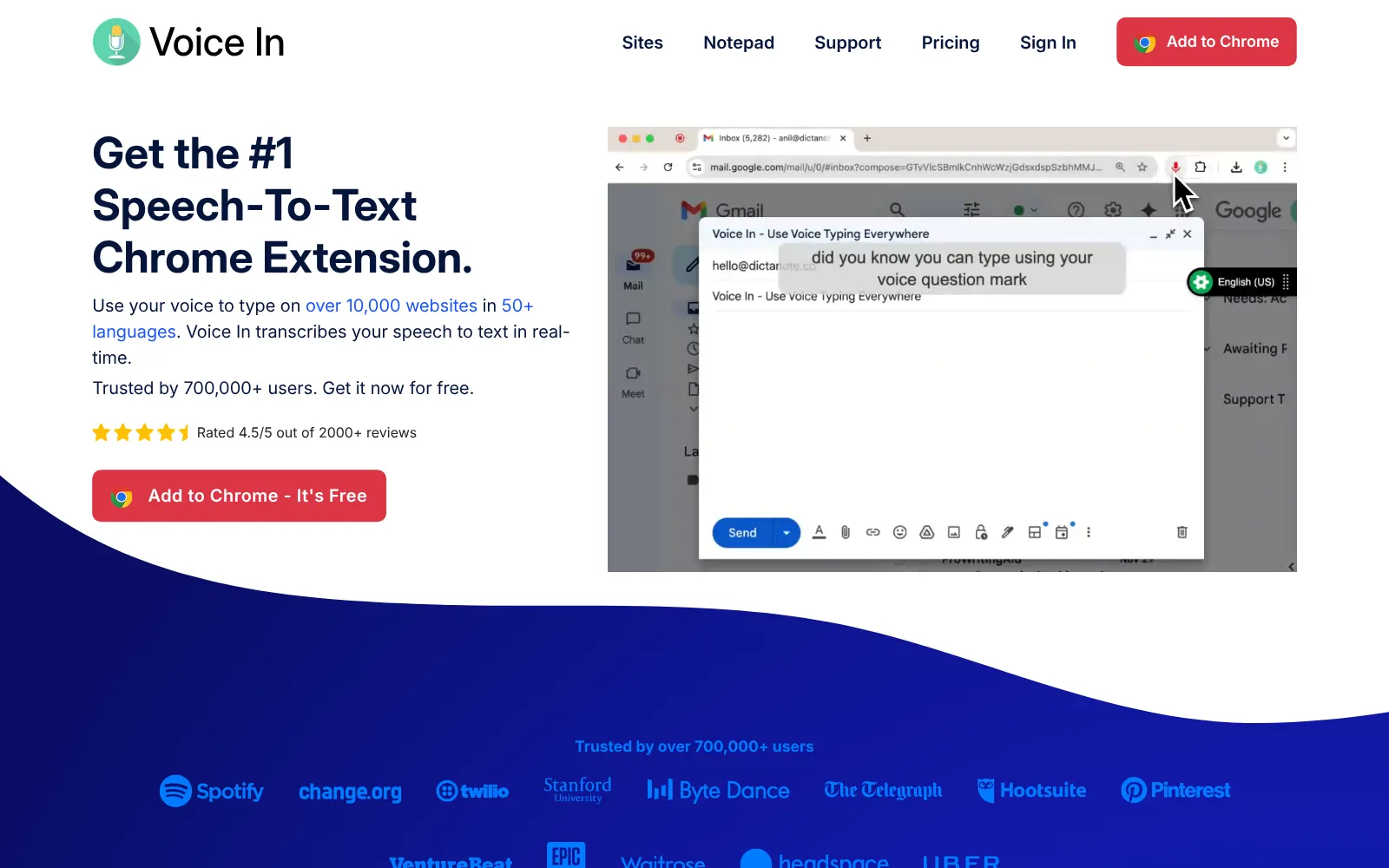Click the Gmail settings gear in demo
Screen dimensions: 1389x868
(x=1113, y=210)
